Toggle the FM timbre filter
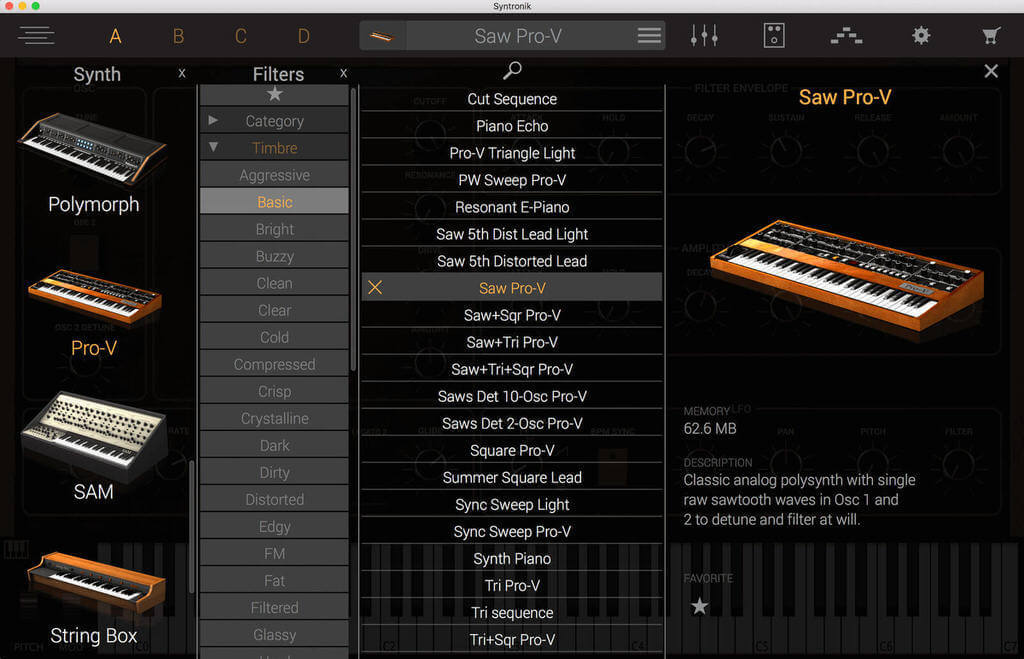The width and height of the screenshot is (1024, 659). (x=274, y=553)
